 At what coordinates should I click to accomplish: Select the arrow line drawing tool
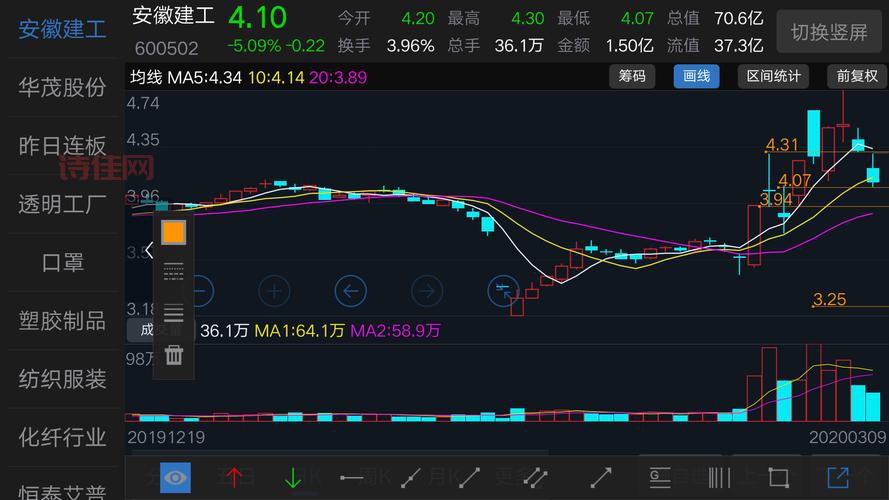pyautogui.click(x=601, y=478)
